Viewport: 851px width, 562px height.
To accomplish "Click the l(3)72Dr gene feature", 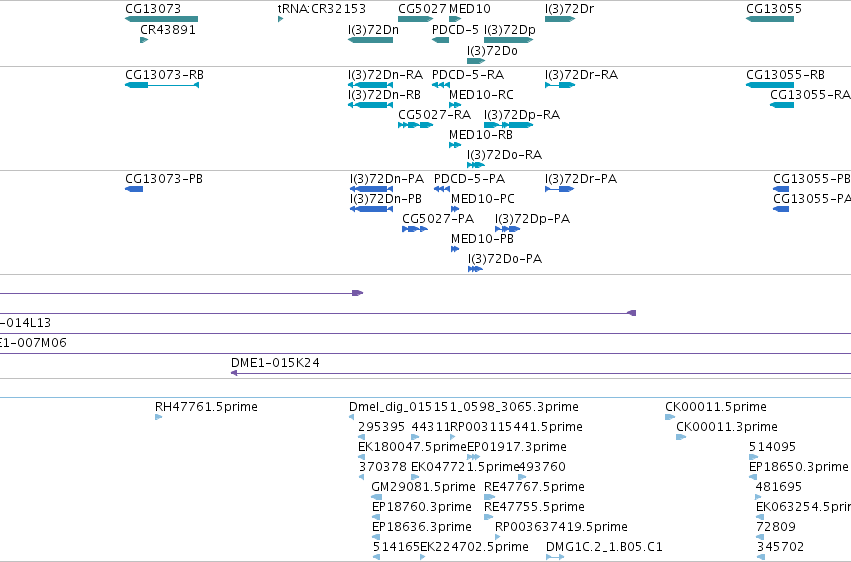I will [560, 19].
